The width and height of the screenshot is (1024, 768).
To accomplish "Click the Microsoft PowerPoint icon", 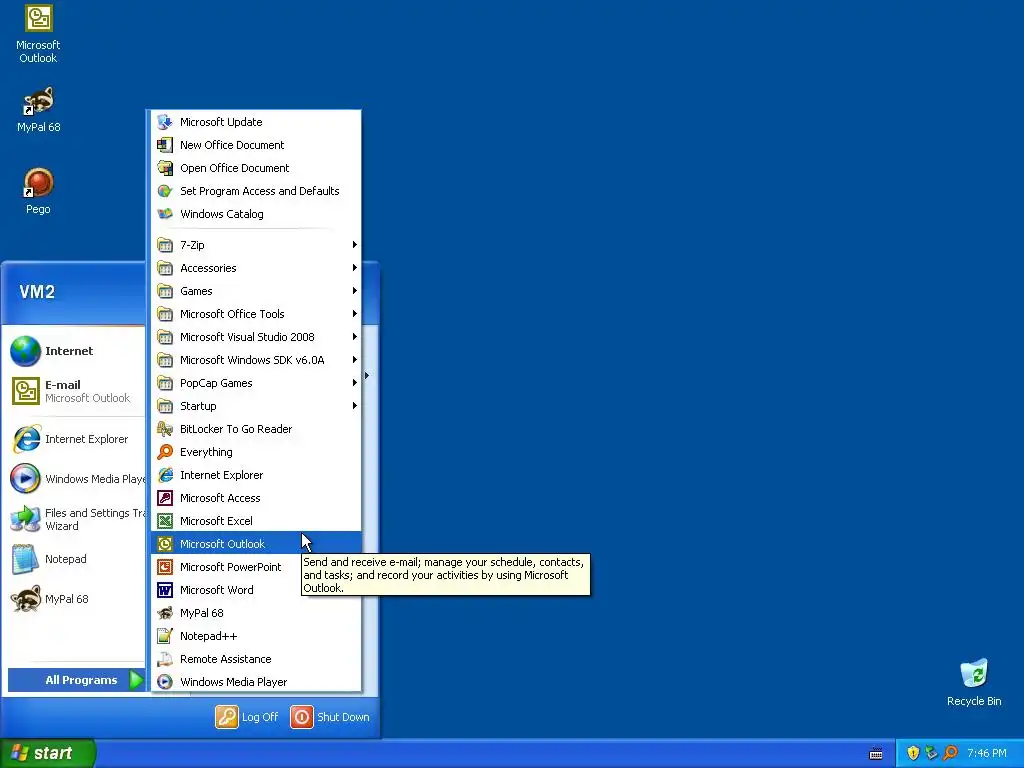I will coord(165,567).
